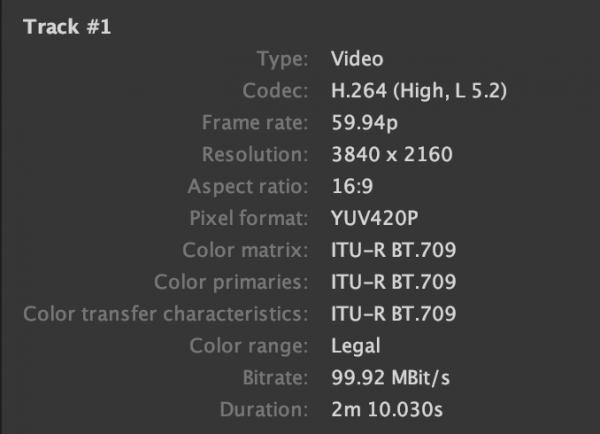Select the Type value Video

(x=357, y=60)
